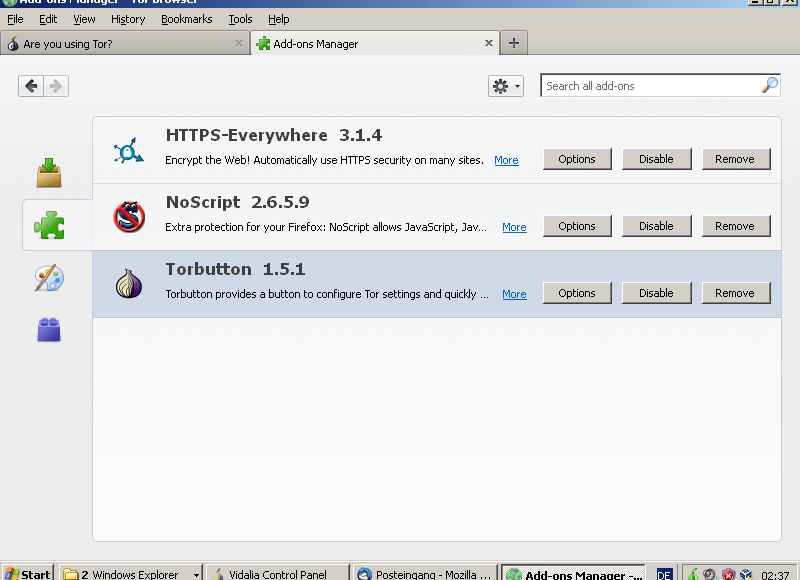Open the Appearance themes palette category
The image size is (800, 580).
[x=49, y=278]
